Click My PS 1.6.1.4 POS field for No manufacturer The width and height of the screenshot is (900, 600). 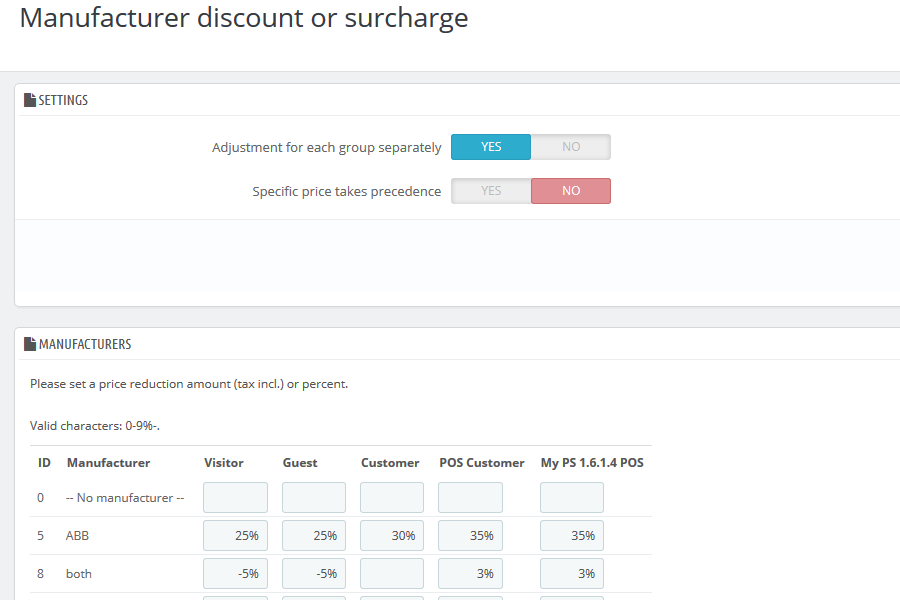pyautogui.click(x=572, y=497)
